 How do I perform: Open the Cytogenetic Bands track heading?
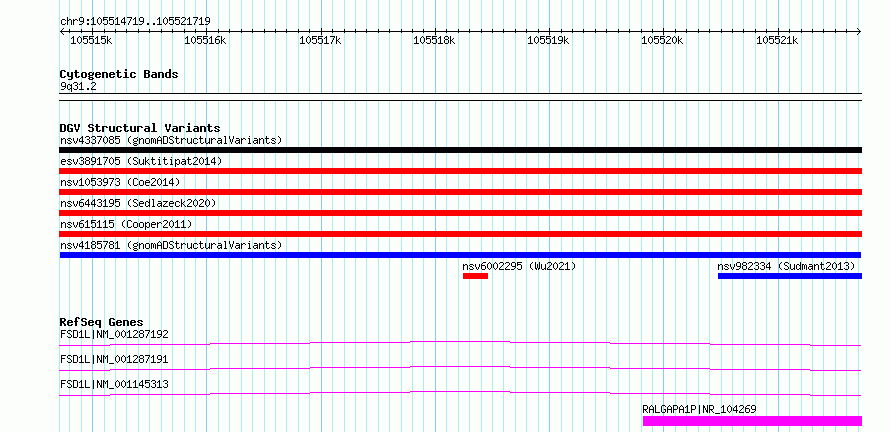pos(119,74)
